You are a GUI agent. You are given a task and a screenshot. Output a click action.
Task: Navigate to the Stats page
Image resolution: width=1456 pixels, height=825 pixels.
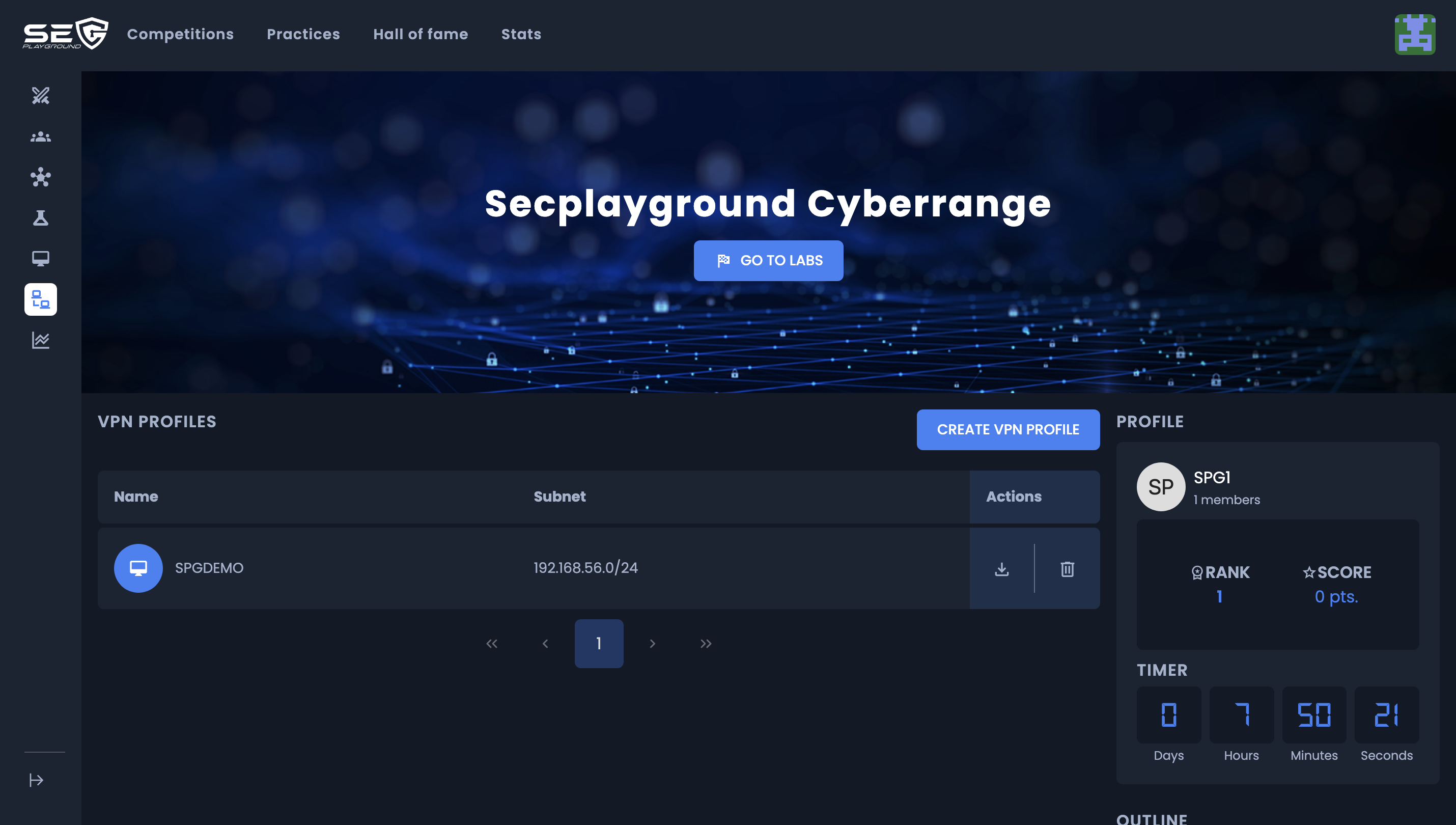[x=520, y=35]
